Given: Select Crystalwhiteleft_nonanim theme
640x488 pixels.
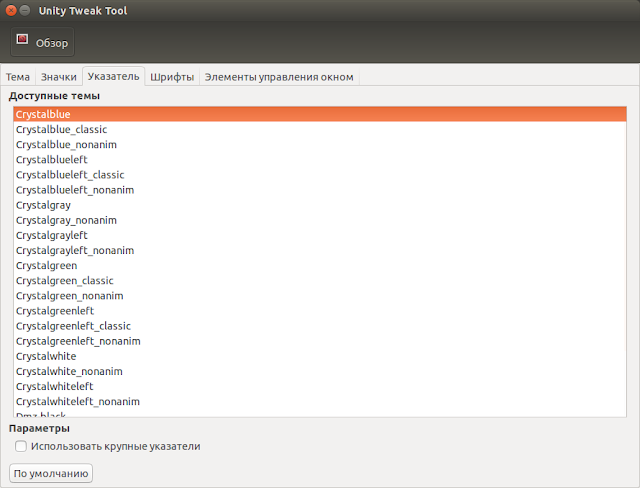Looking at the screenshot, I should click(x=320, y=401).
